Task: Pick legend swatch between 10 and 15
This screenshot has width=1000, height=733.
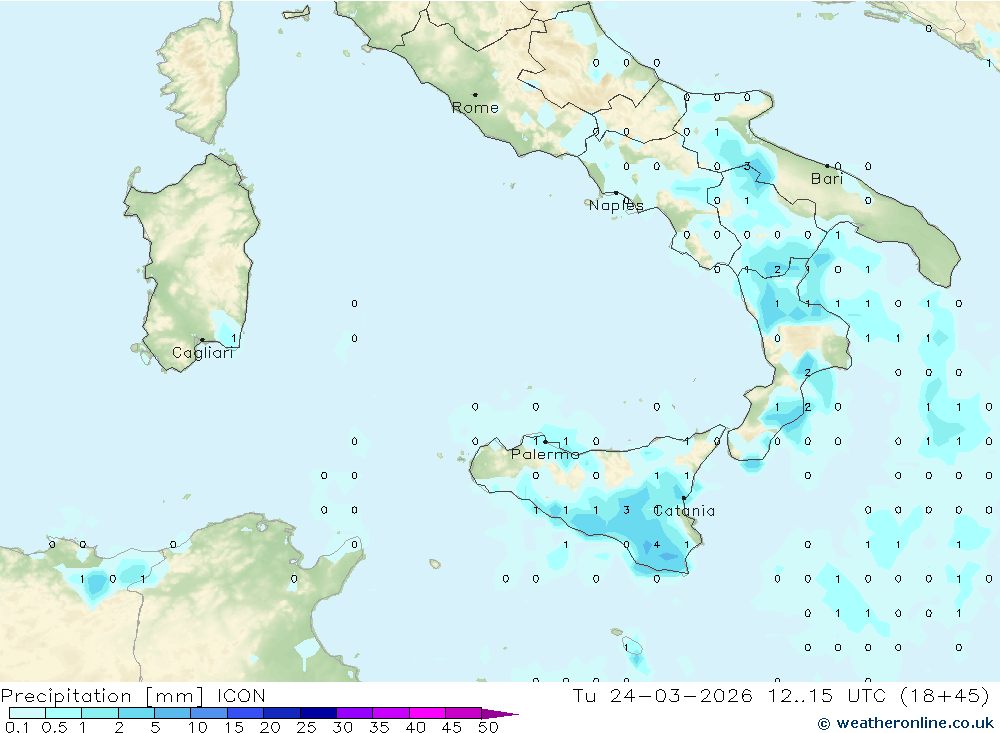Action: [x=209, y=713]
